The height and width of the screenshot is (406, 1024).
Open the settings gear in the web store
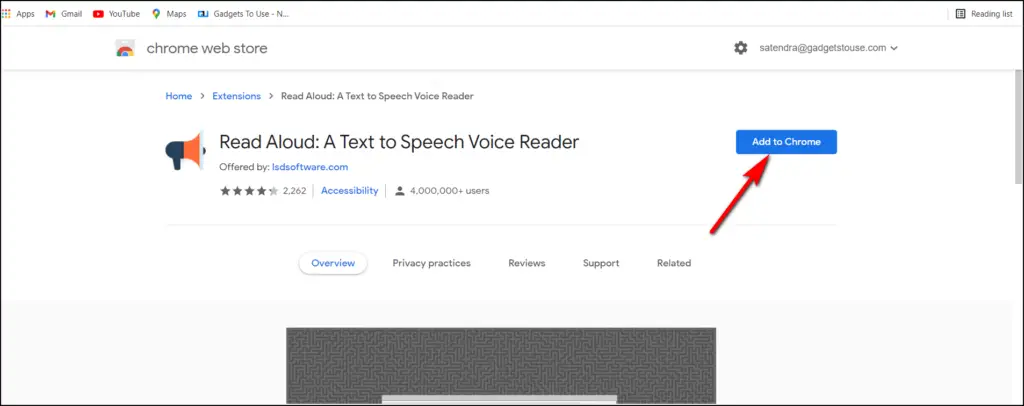click(741, 48)
